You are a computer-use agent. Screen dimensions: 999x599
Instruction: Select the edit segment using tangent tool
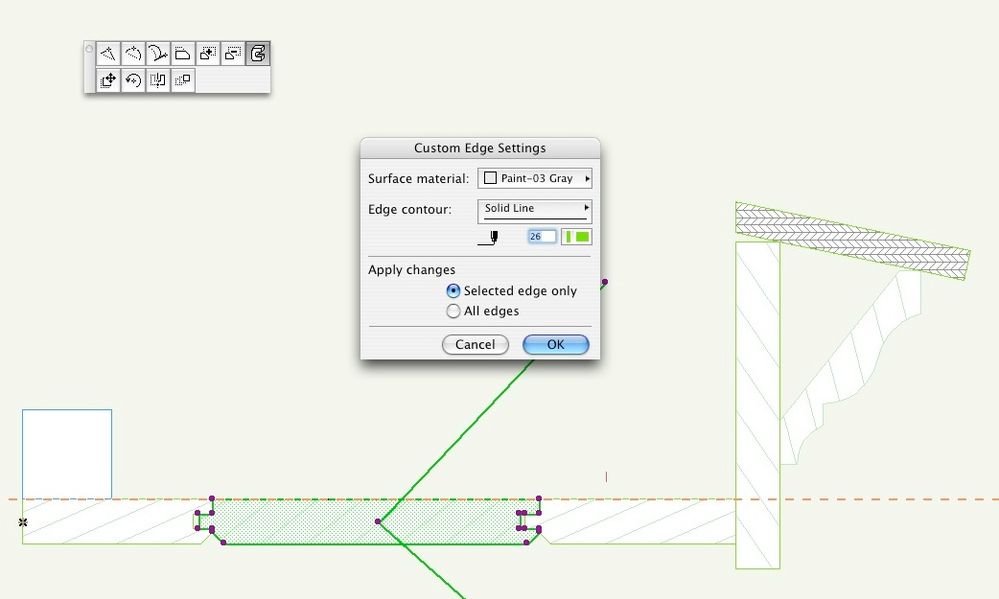(x=157, y=54)
